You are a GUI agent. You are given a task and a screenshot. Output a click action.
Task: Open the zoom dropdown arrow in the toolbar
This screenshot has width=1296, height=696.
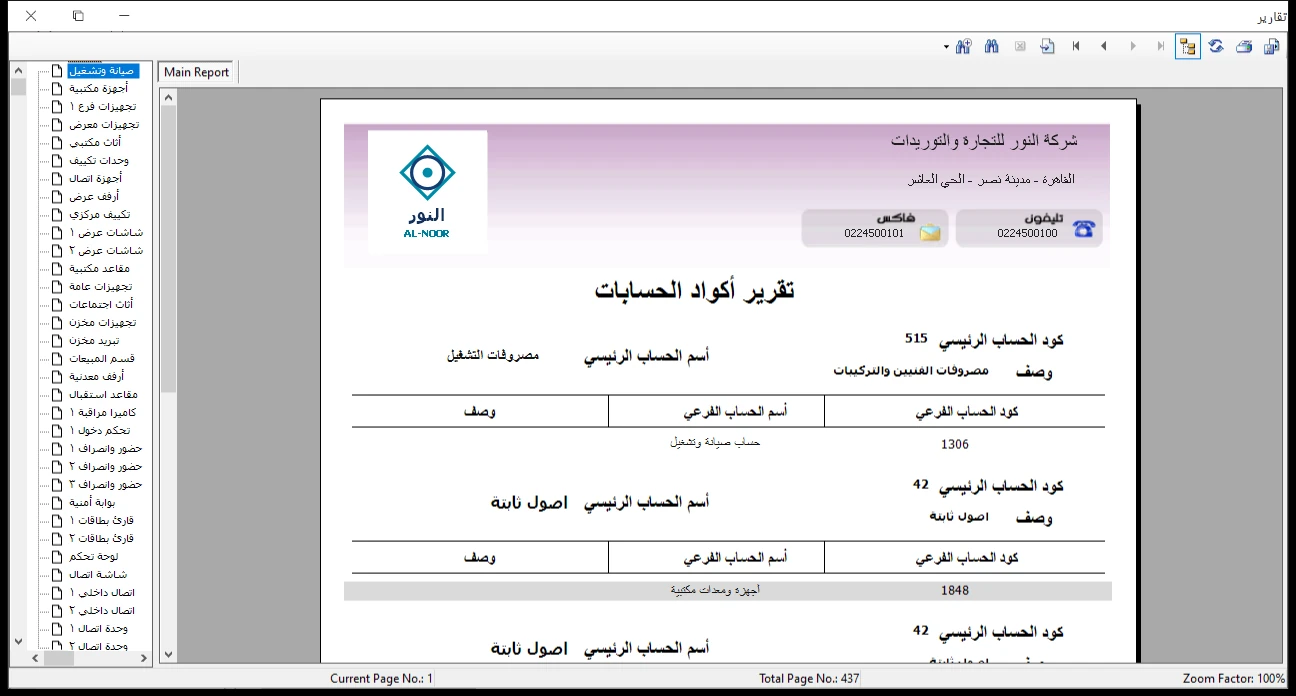(946, 47)
